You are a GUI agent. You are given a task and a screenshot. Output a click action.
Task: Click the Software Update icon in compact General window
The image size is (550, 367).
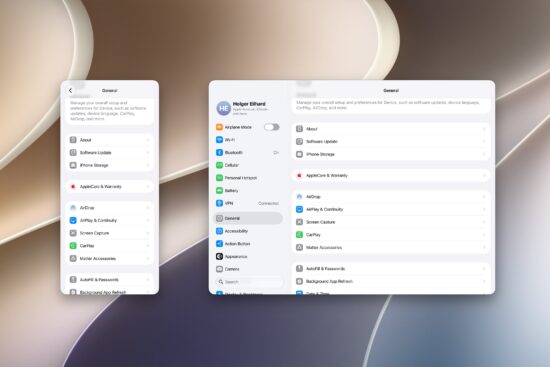73,152
